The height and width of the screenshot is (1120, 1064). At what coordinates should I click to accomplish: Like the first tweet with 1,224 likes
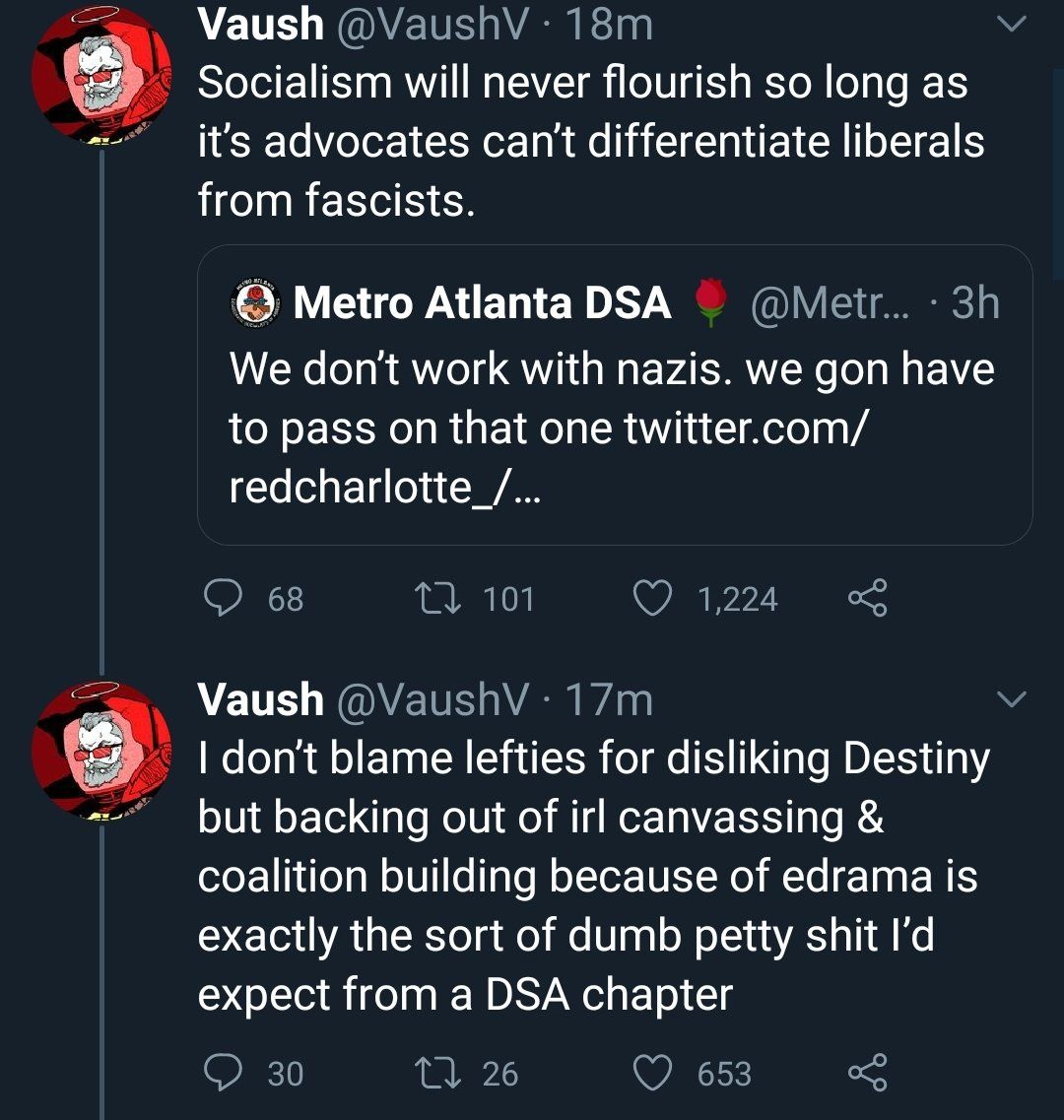650,598
